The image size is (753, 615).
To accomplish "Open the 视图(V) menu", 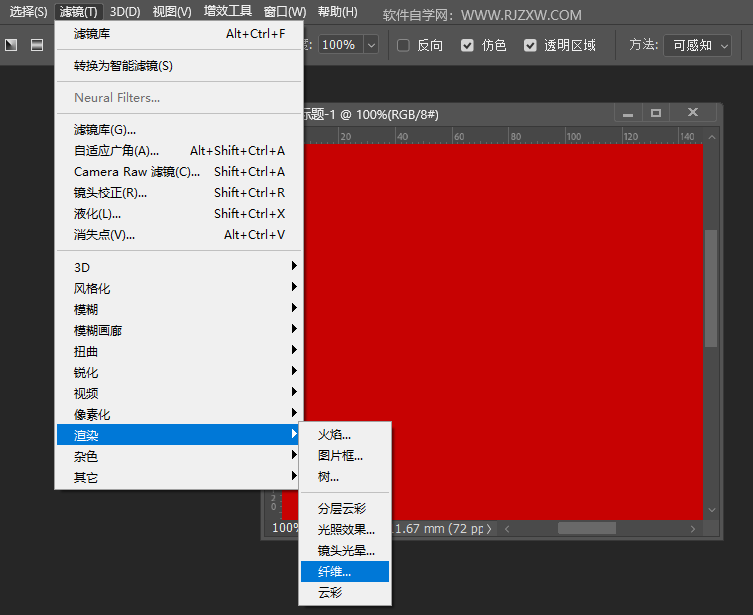I will pos(172,12).
